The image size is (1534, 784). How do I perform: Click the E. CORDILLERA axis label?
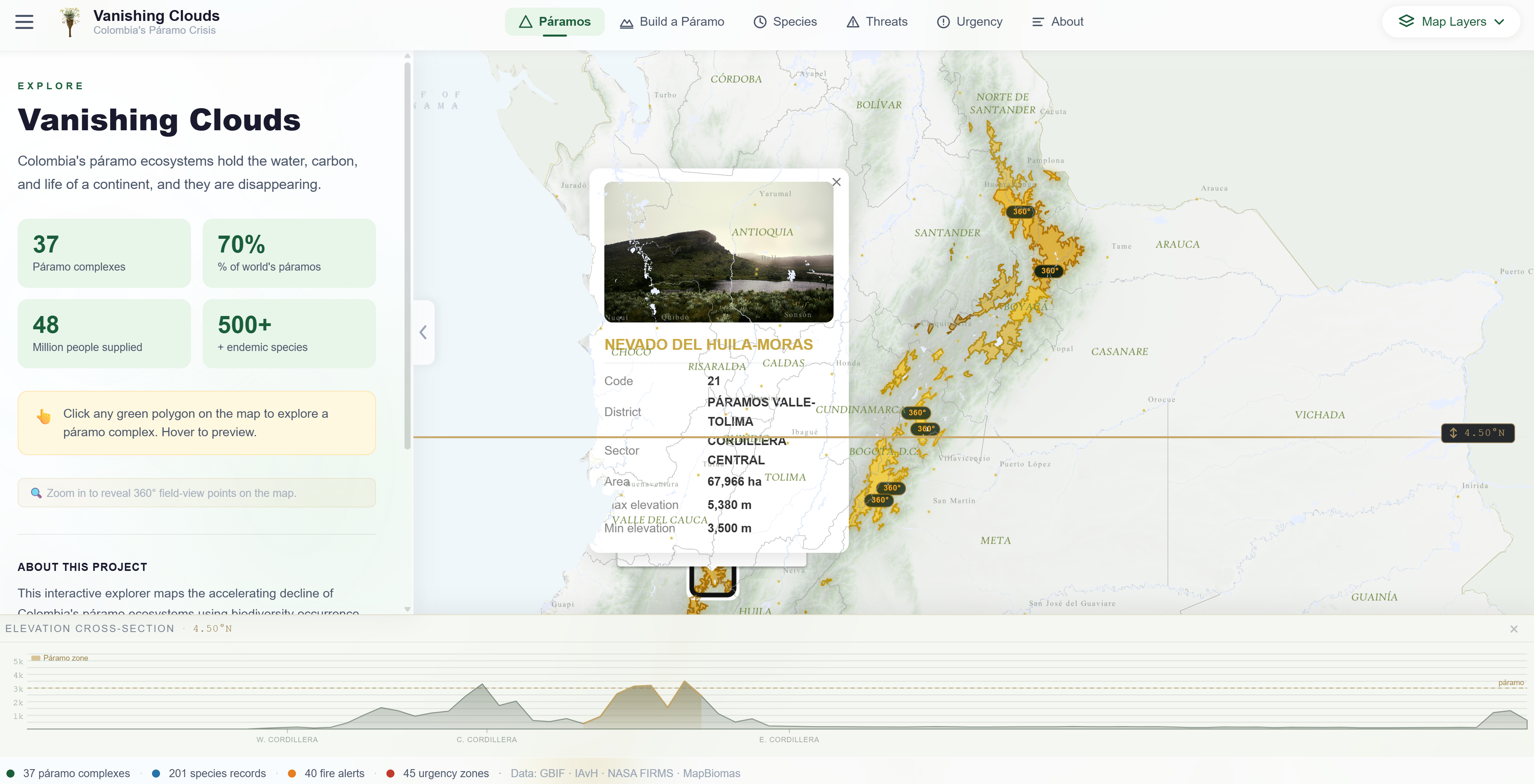coord(789,739)
